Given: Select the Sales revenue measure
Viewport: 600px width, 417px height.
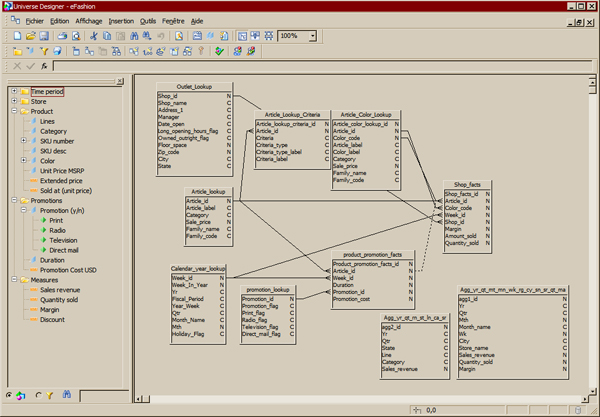Looking at the screenshot, I should click(59, 289).
